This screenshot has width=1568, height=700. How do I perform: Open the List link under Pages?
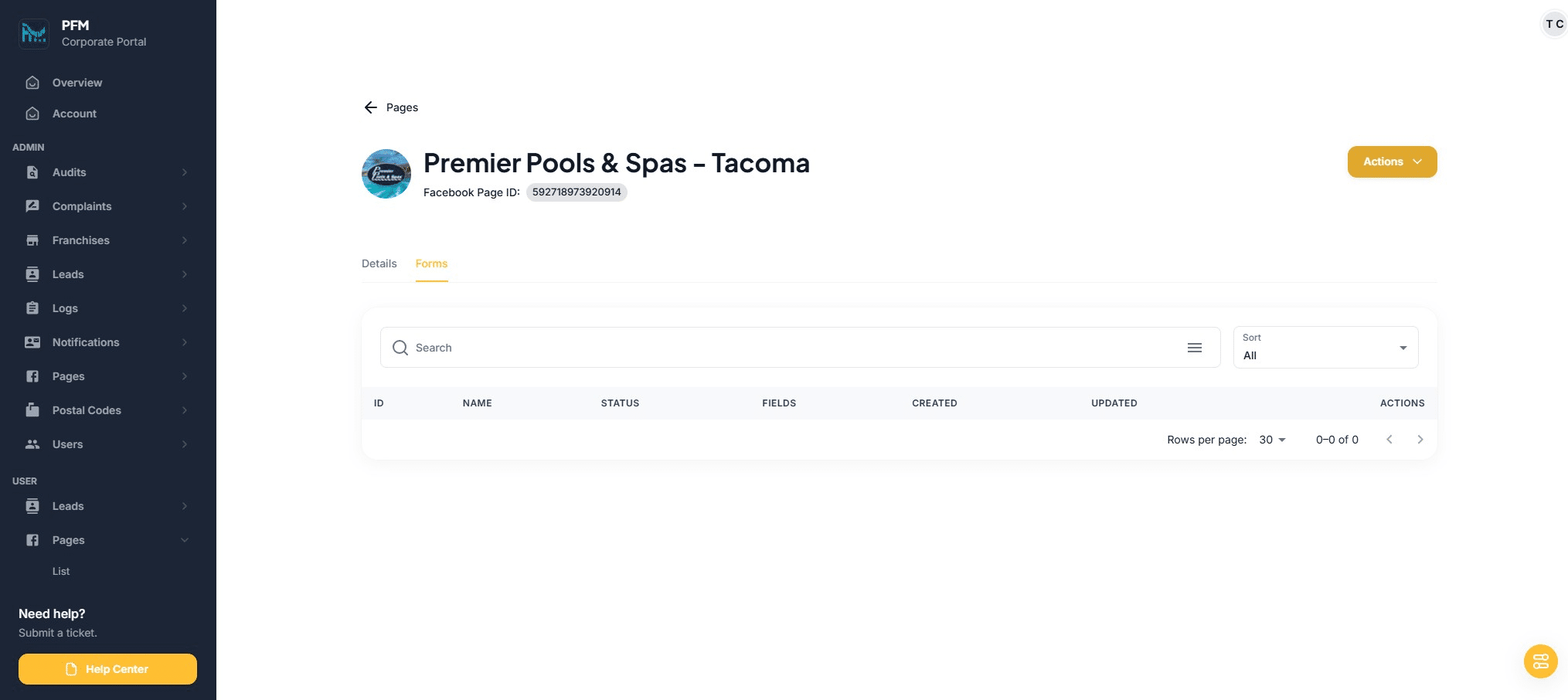(61, 571)
